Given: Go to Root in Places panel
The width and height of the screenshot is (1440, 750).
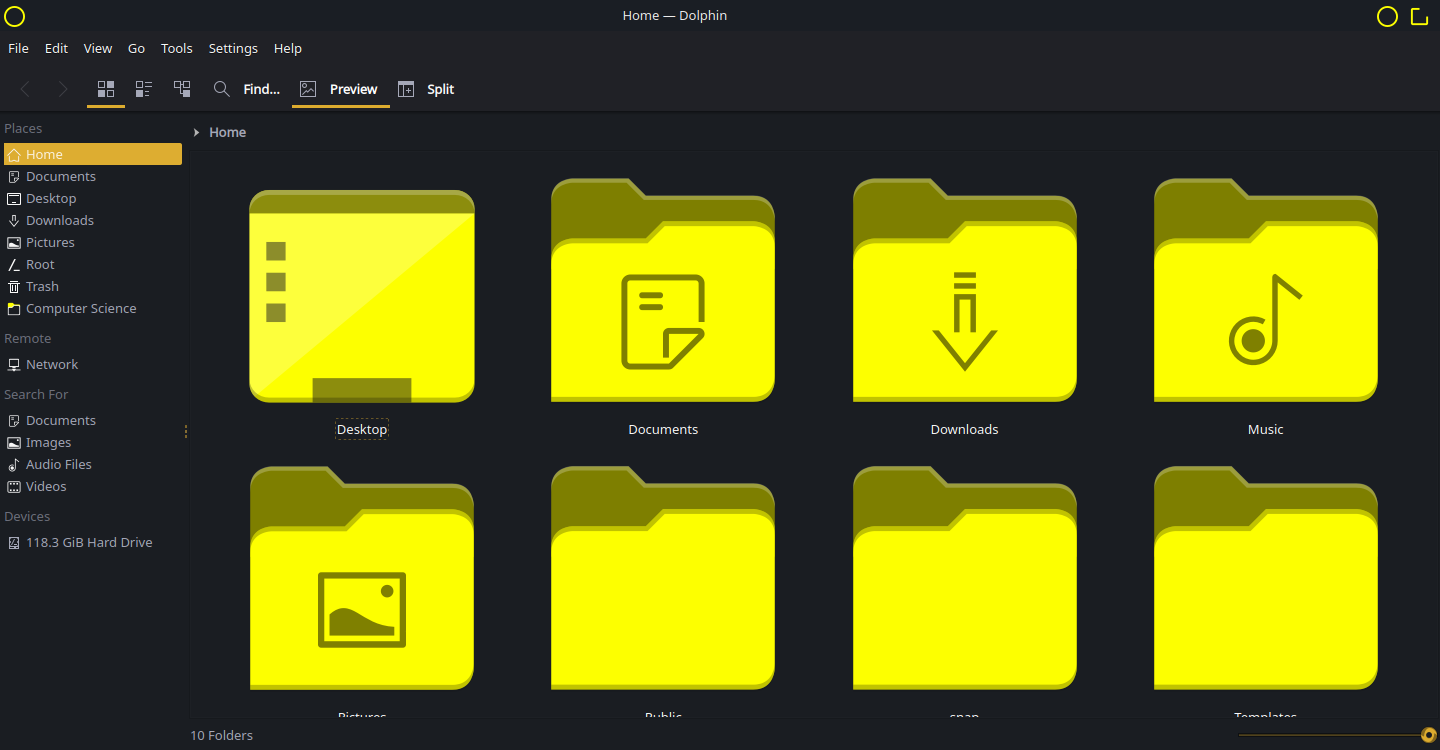Looking at the screenshot, I should (93, 264).
